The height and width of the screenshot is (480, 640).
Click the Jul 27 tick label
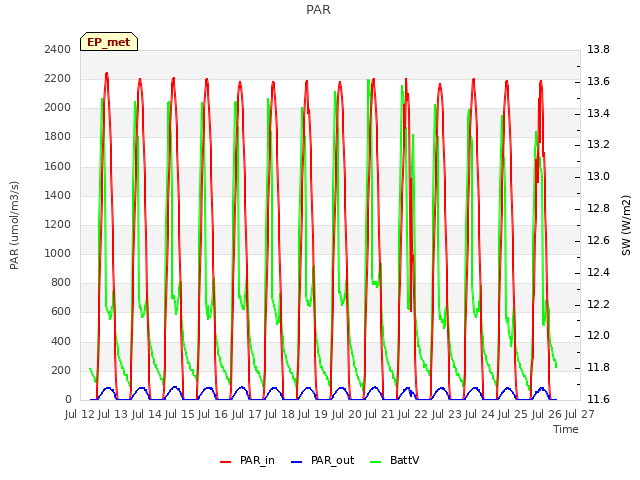tap(580, 414)
